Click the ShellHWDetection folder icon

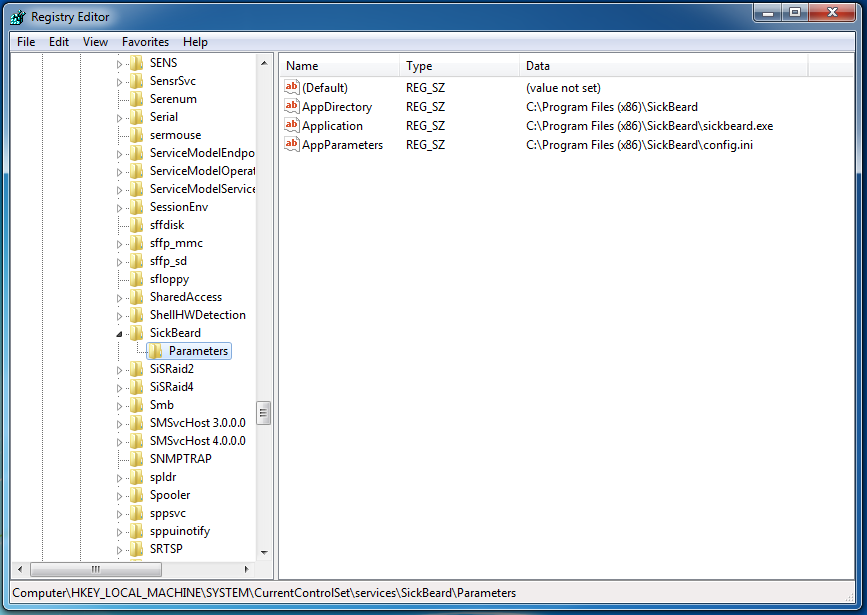(137, 315)
